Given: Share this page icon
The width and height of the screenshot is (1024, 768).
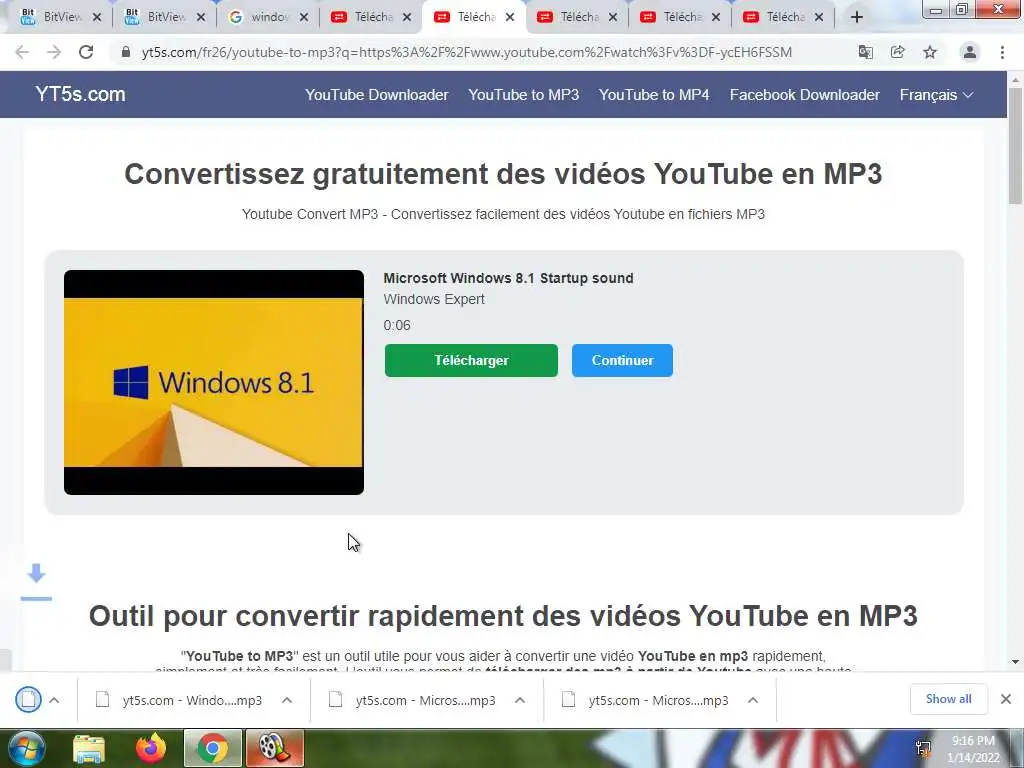Looking at the screenshot, I should [x=898, y=52].
